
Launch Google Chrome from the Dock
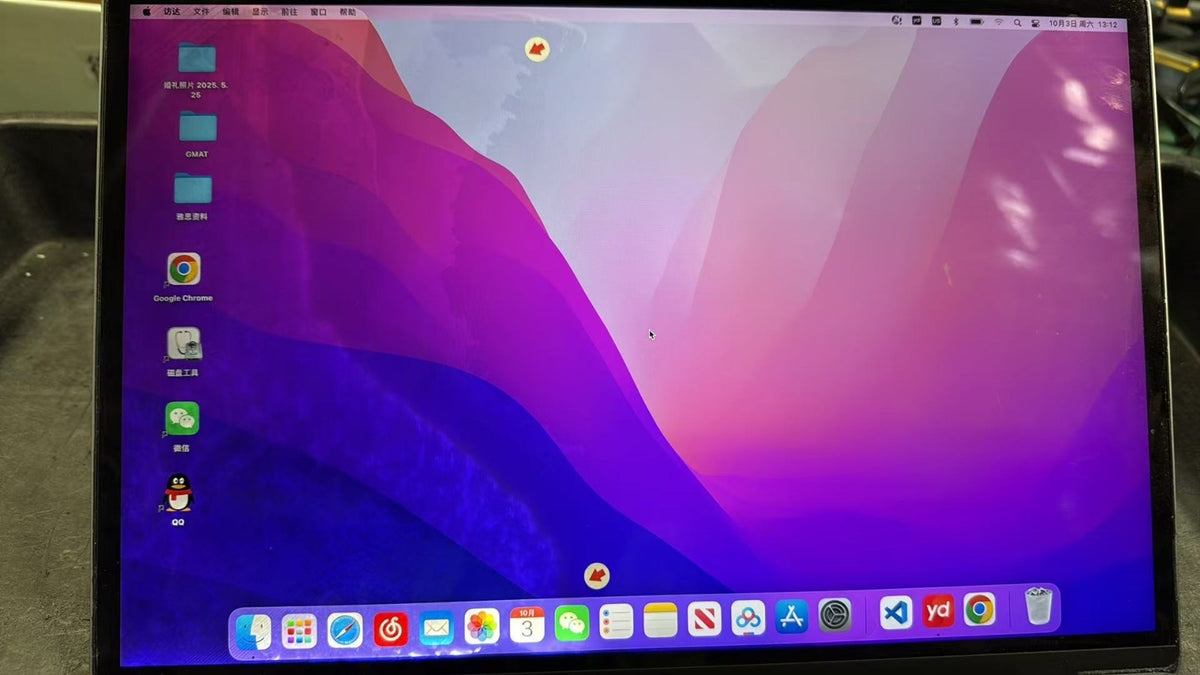979,609
